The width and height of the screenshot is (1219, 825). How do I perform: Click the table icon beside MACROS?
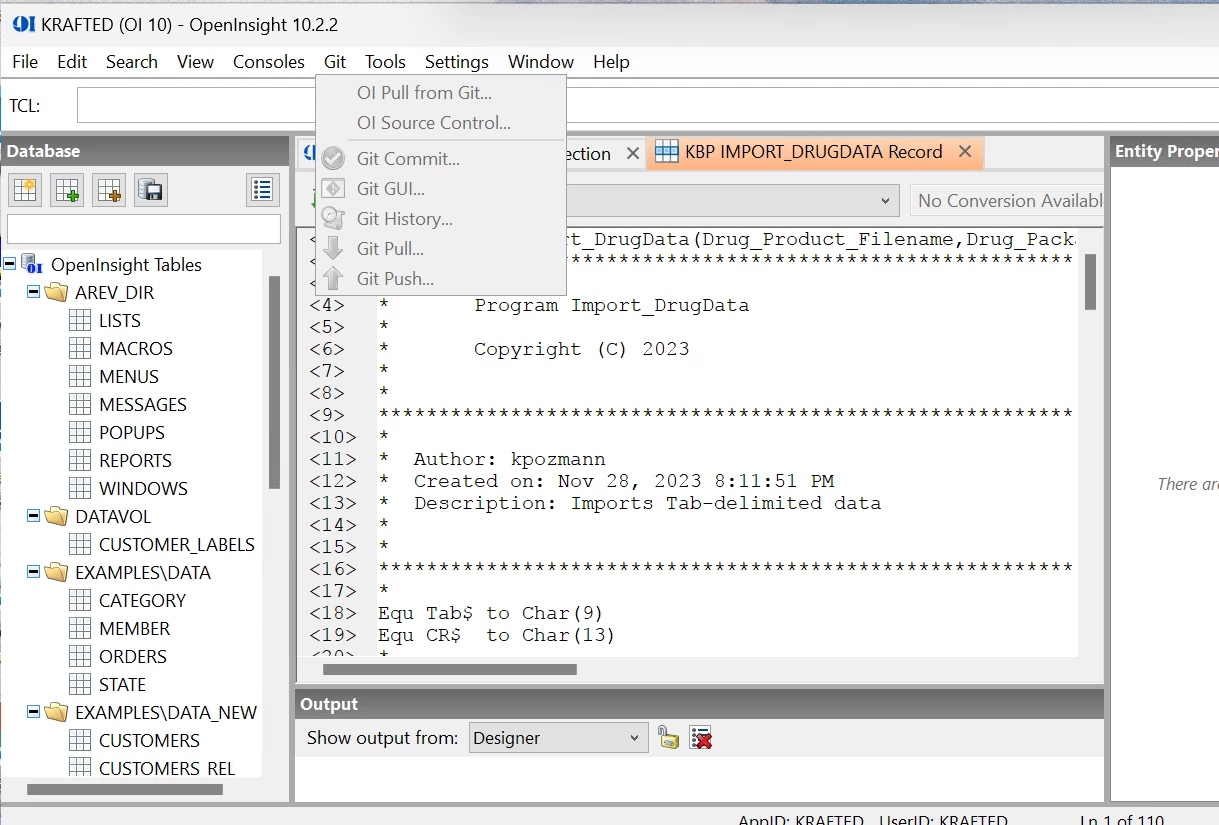tap(80, 349)
